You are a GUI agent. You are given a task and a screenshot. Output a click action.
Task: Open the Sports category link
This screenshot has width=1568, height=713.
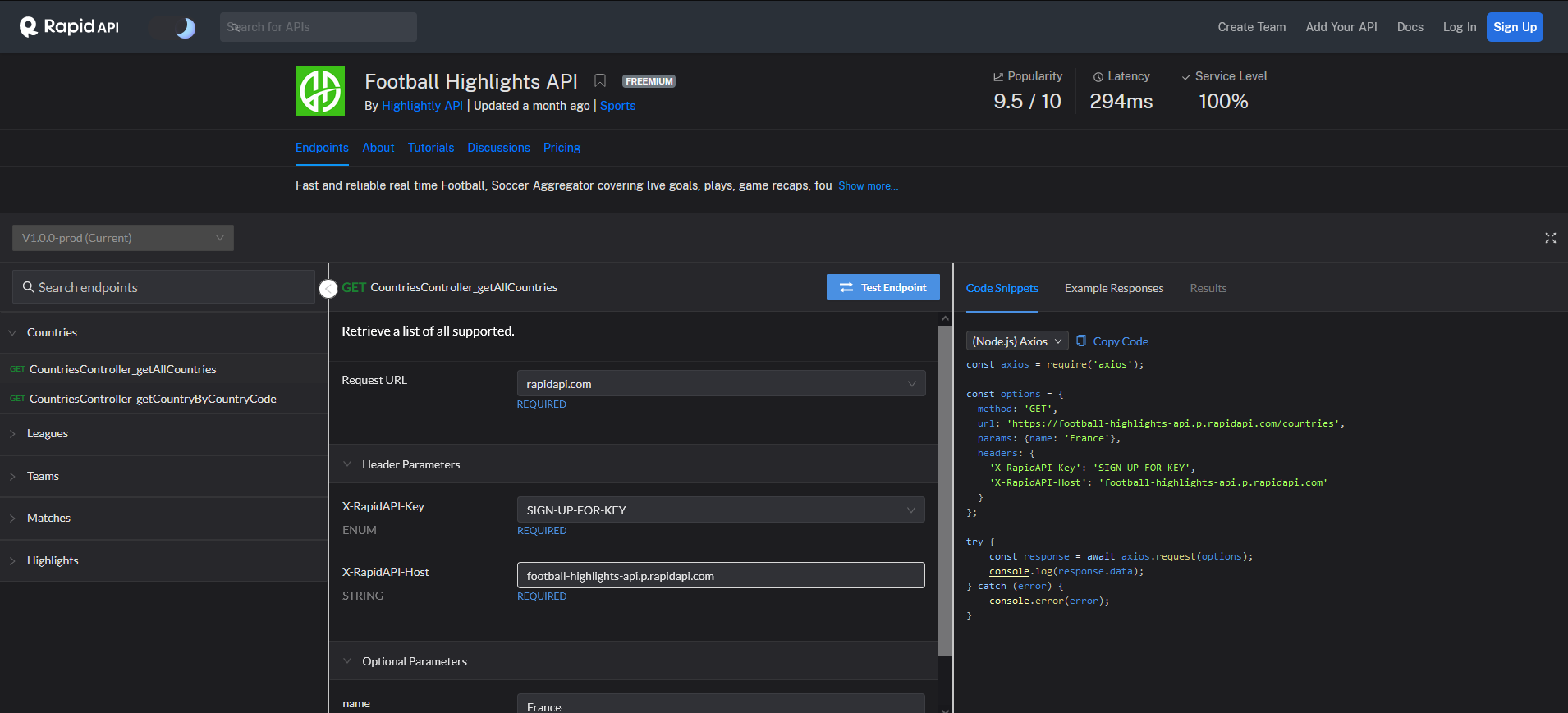[x=617, y=106]
